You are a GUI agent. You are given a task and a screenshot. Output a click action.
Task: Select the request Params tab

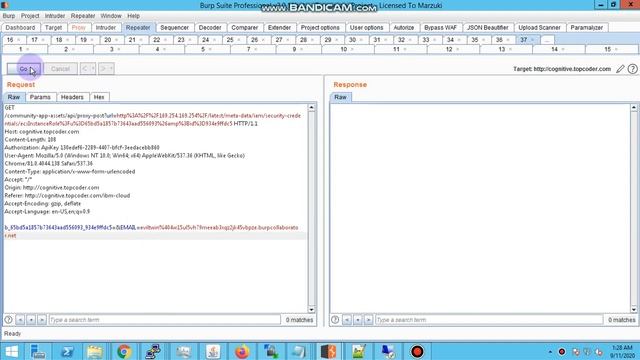[x=40, y=97]
